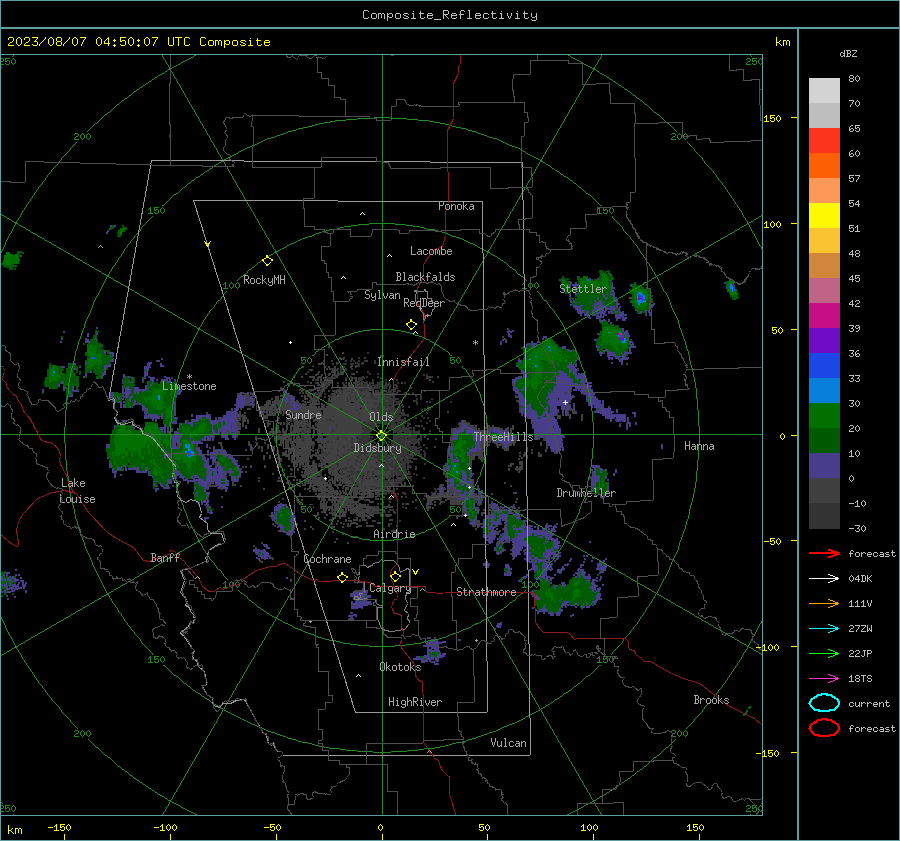Click the orange swatch below 60 dBZ
The width and height of the screenshot is (900, 841).
[x=824, y=166]
